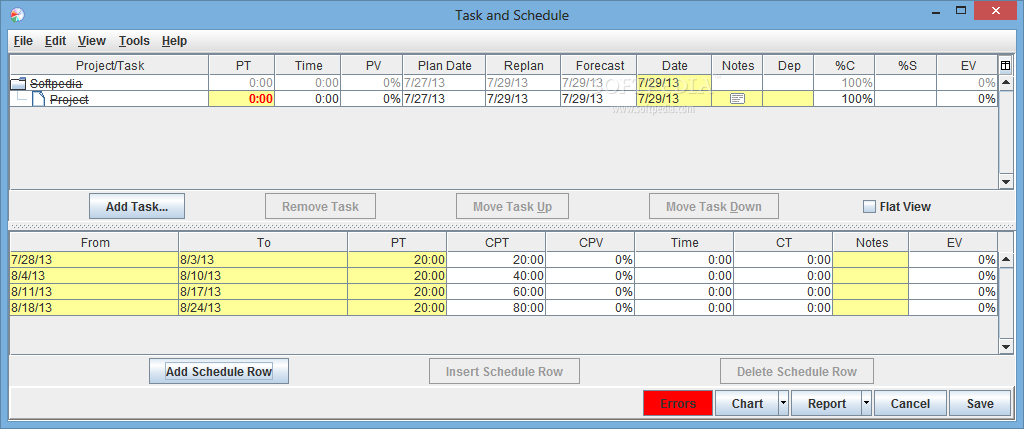This screenshot has height=429, width=1024.
Task: Select the Project task document icon
Action: [x=39, y=99]
